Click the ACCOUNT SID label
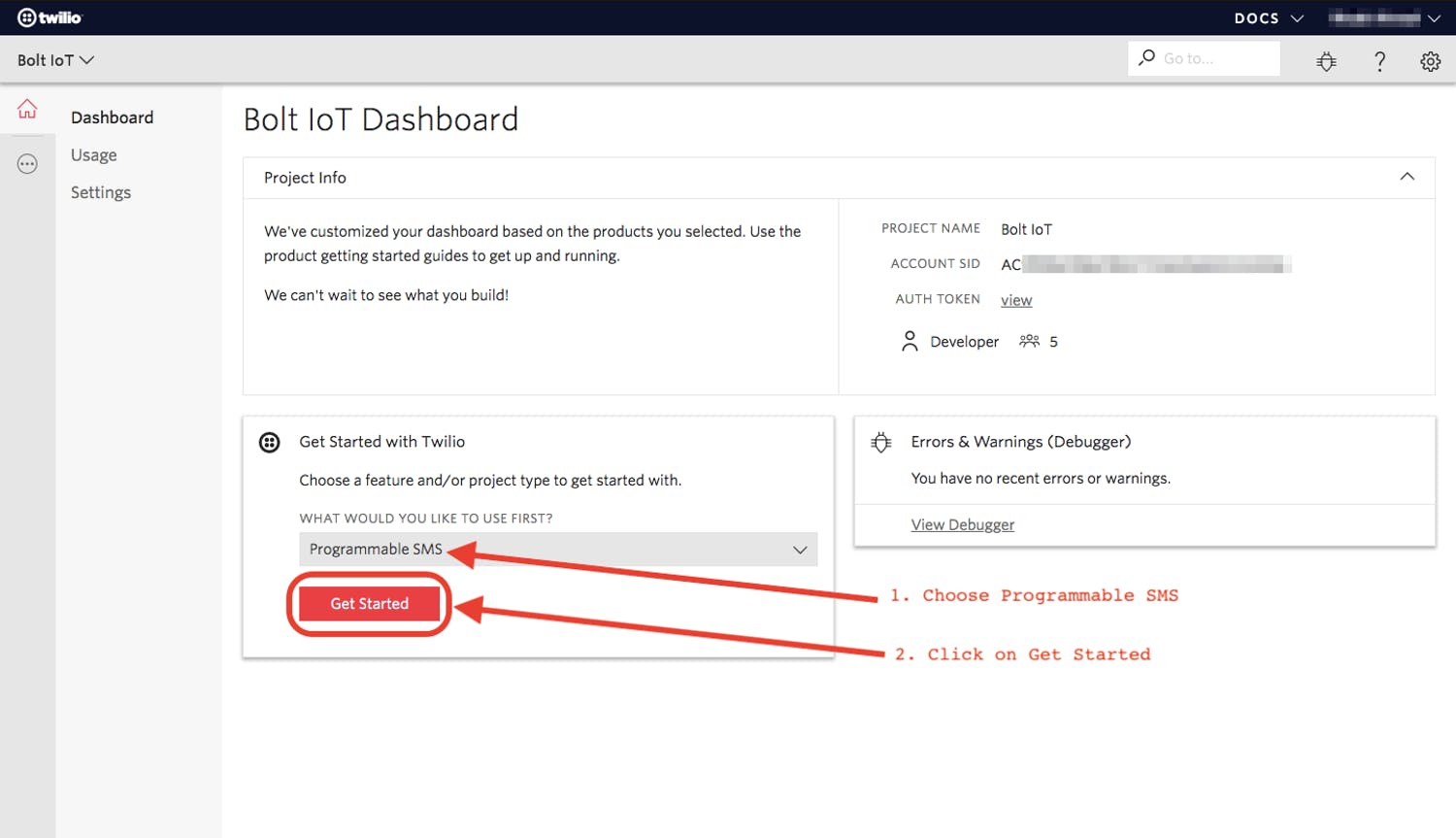Screen dimensions: 1456x838 [x=935, y=263]
